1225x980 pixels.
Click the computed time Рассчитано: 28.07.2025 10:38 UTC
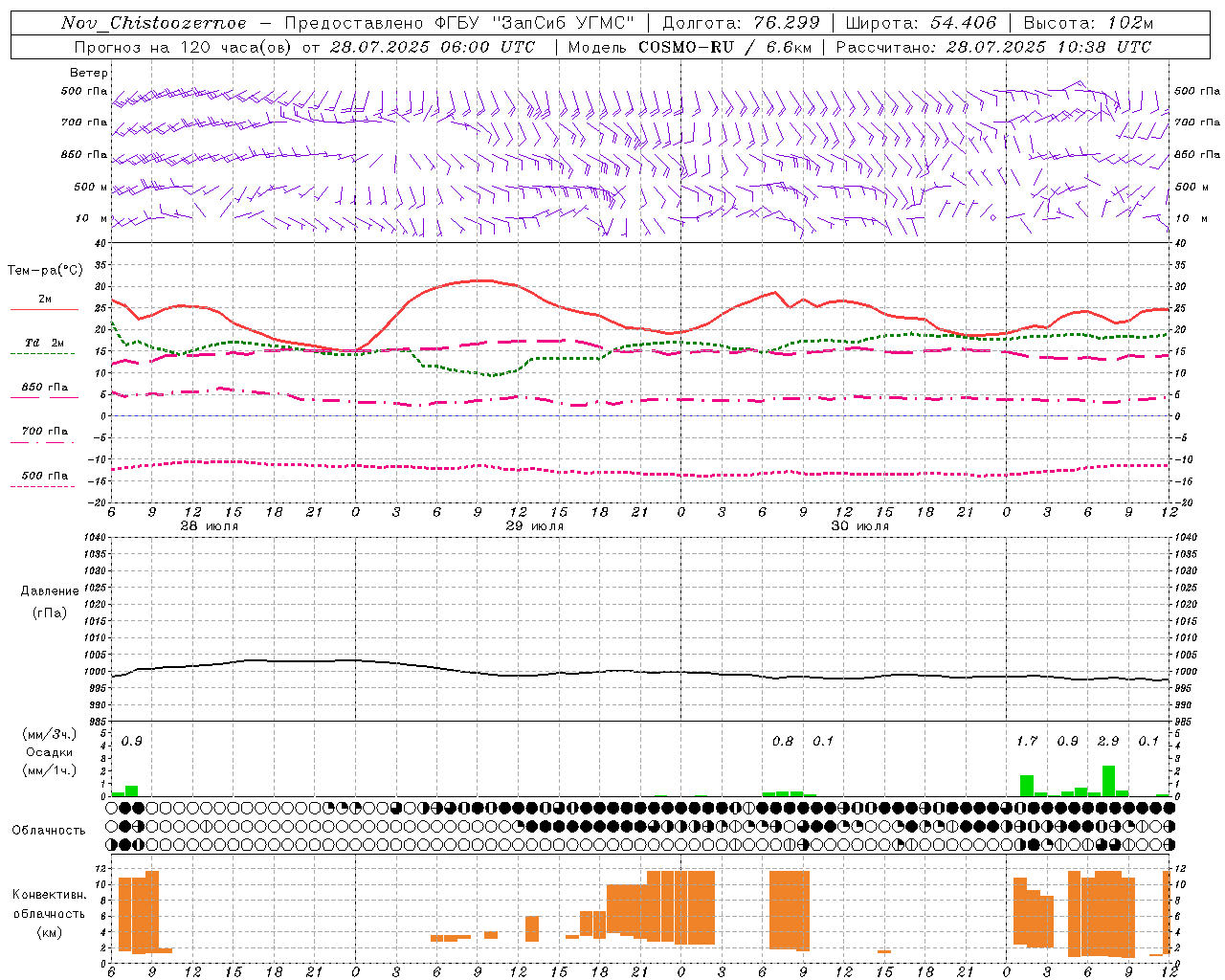click(x=993, y=47)
